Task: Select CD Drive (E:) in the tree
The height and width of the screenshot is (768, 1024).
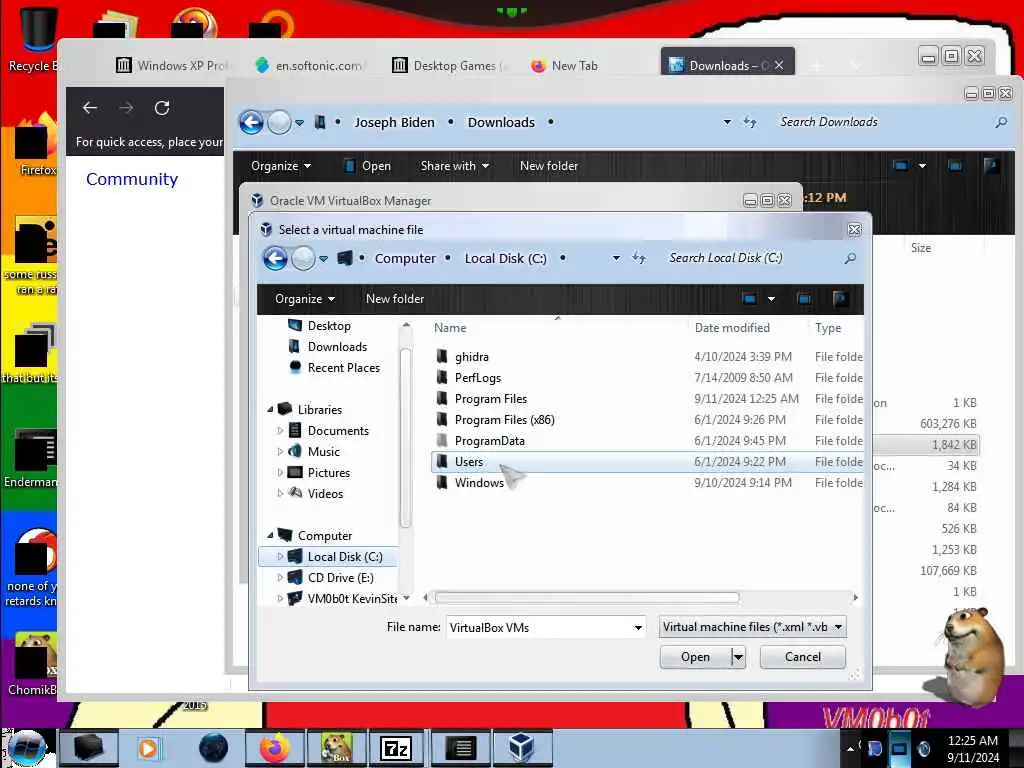Action: 340,578
